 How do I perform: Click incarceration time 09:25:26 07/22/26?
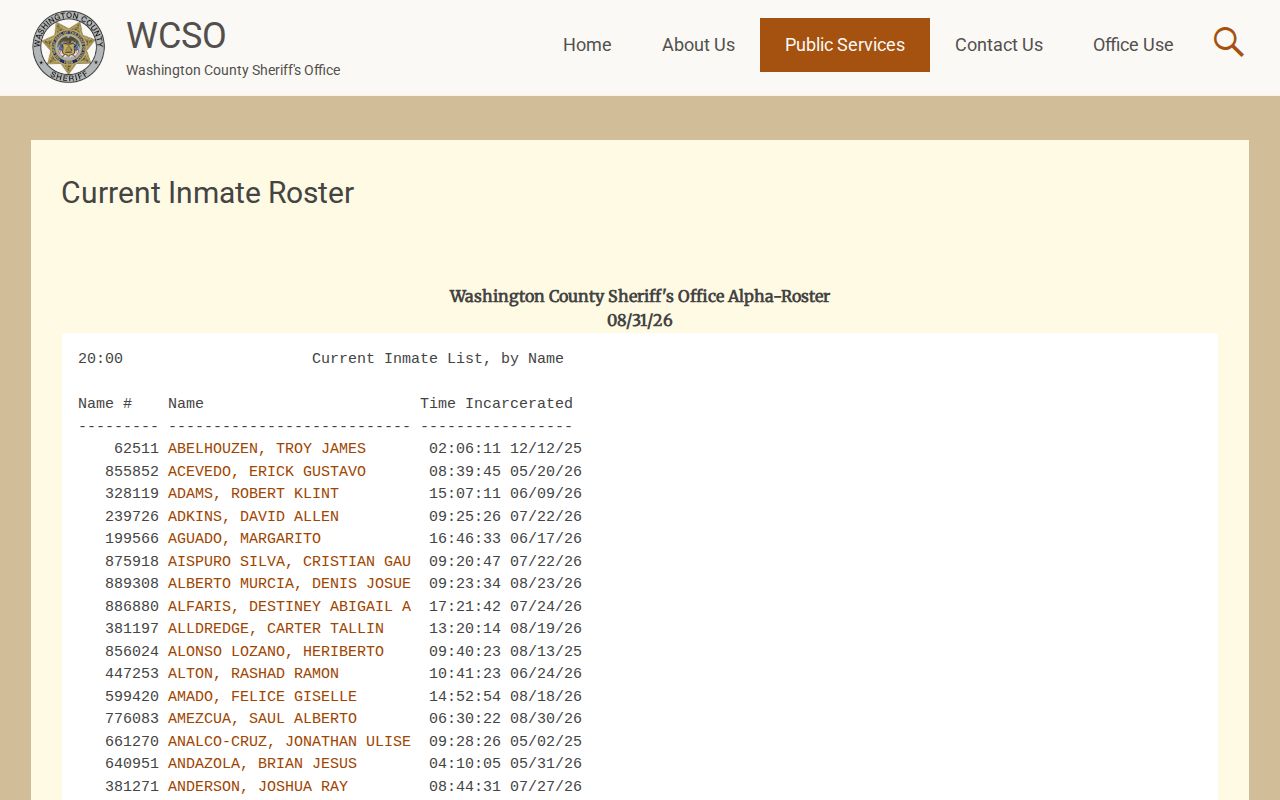(505, 517)
